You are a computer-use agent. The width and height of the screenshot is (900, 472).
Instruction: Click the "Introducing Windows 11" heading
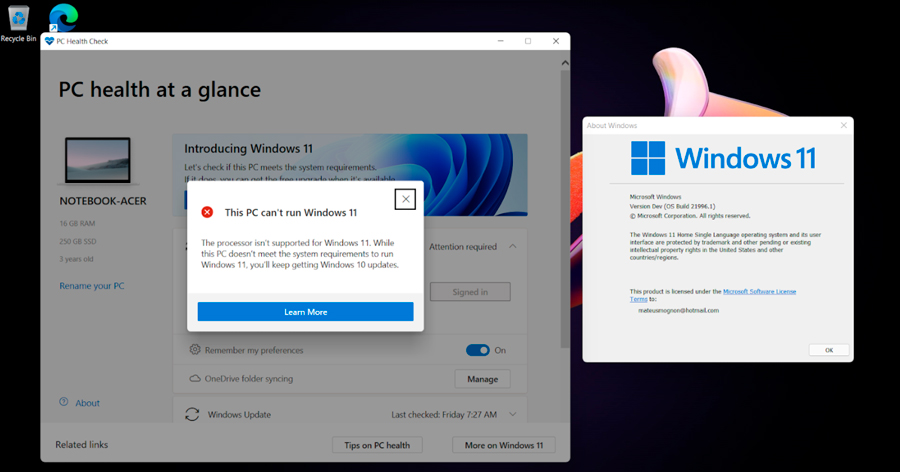tap(249, 149)
